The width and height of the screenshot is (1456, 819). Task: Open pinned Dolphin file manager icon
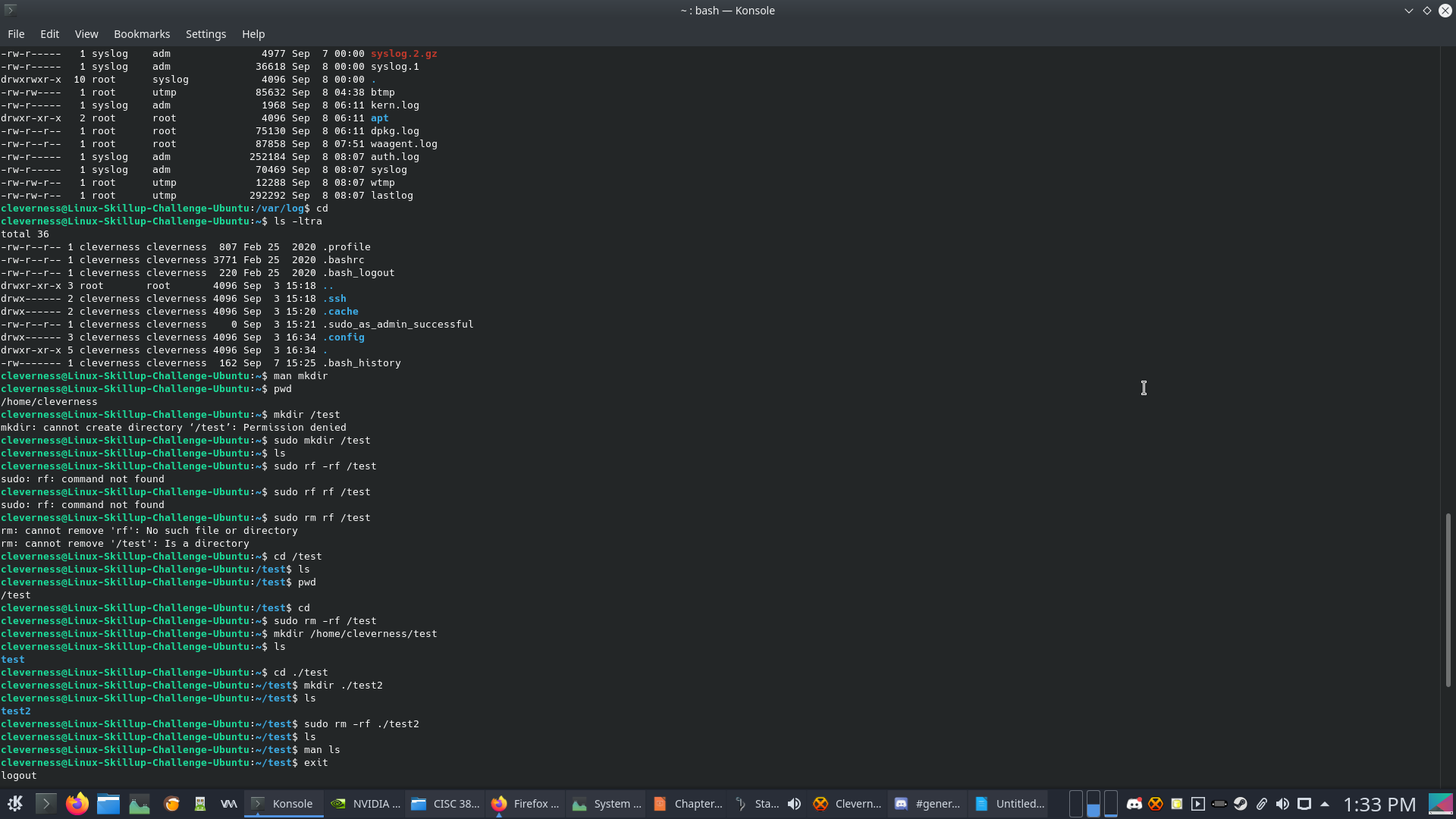coord(108,804)
